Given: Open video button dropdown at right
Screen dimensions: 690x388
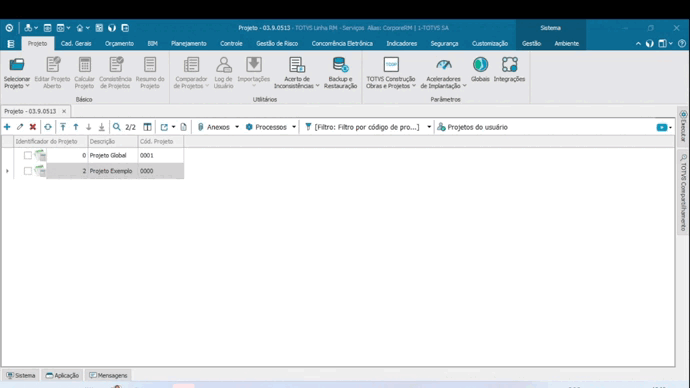Looking at the screenshot, I should coord(670,128).
